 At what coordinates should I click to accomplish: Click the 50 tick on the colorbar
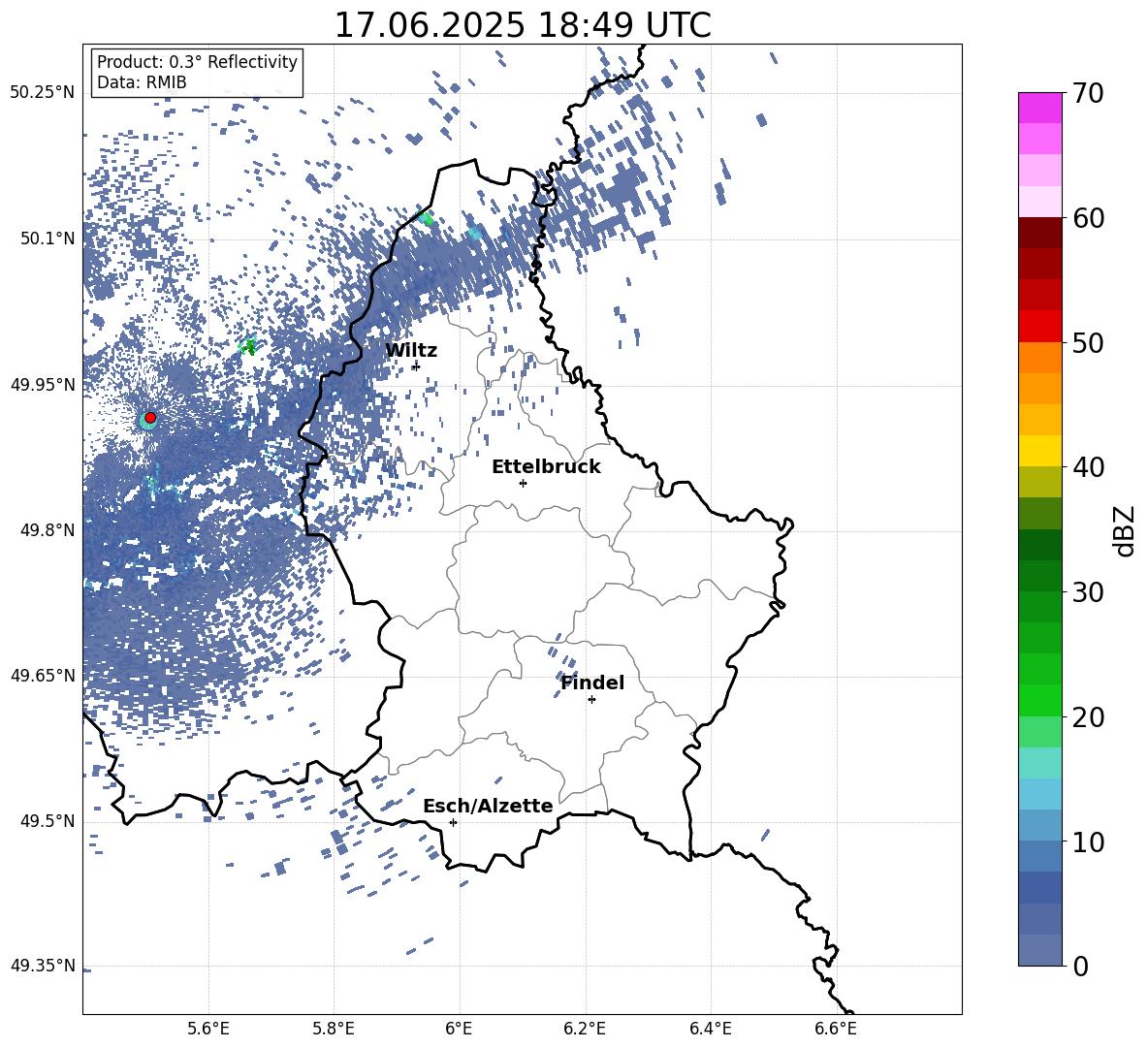pos(1088,342)
